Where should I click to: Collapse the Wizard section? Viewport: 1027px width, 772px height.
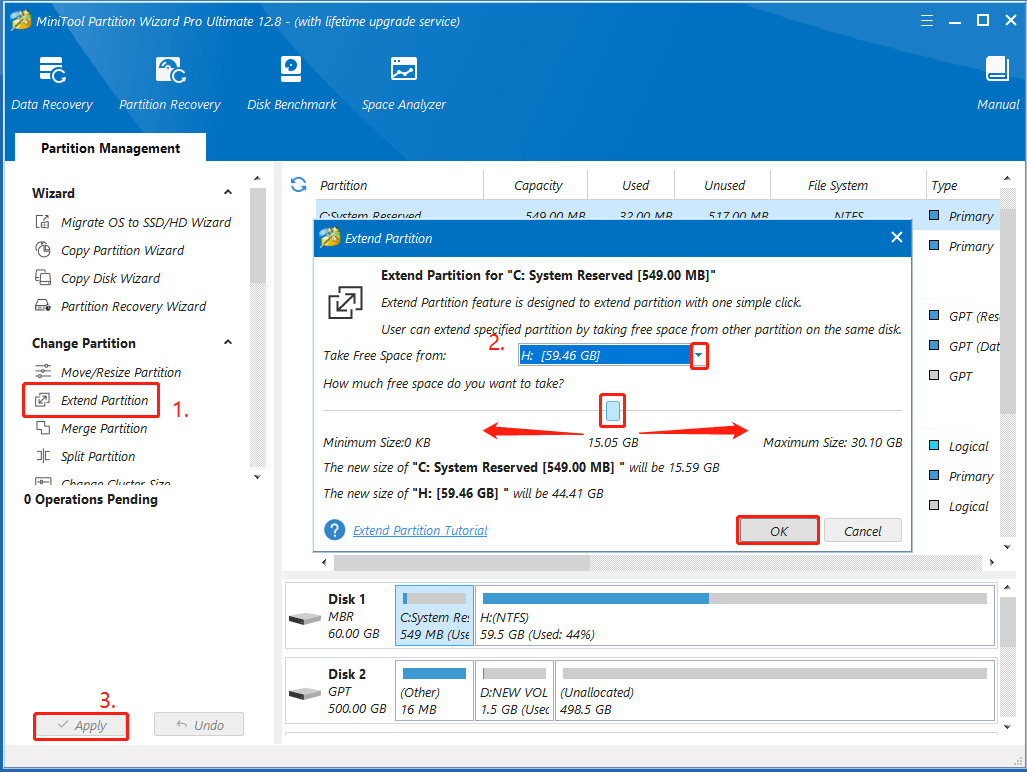228,193
